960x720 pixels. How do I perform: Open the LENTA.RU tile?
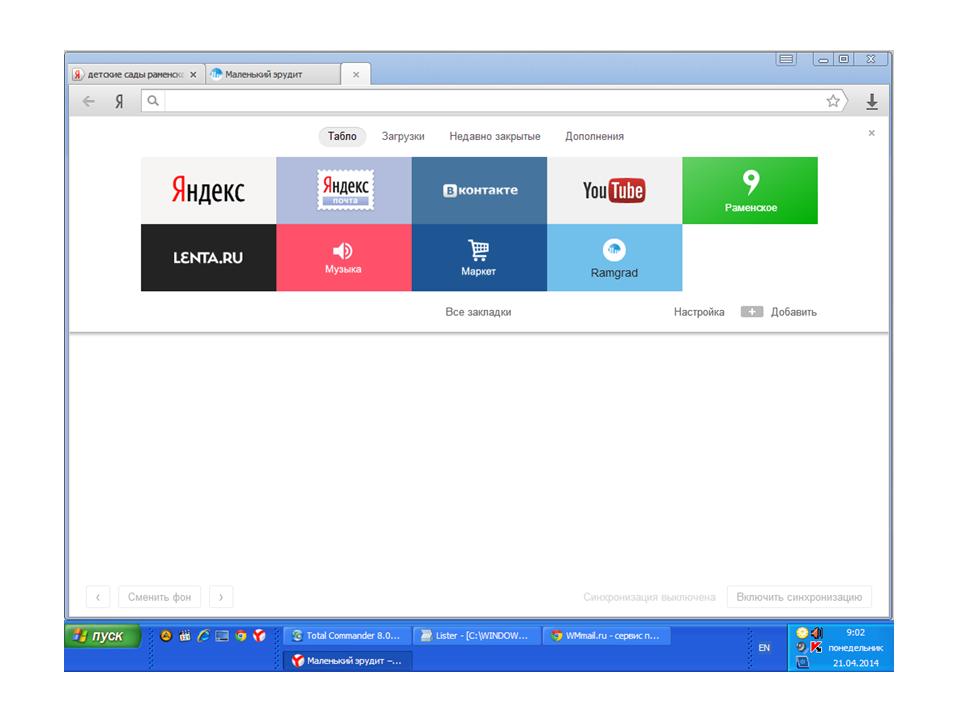click(208, 257)
